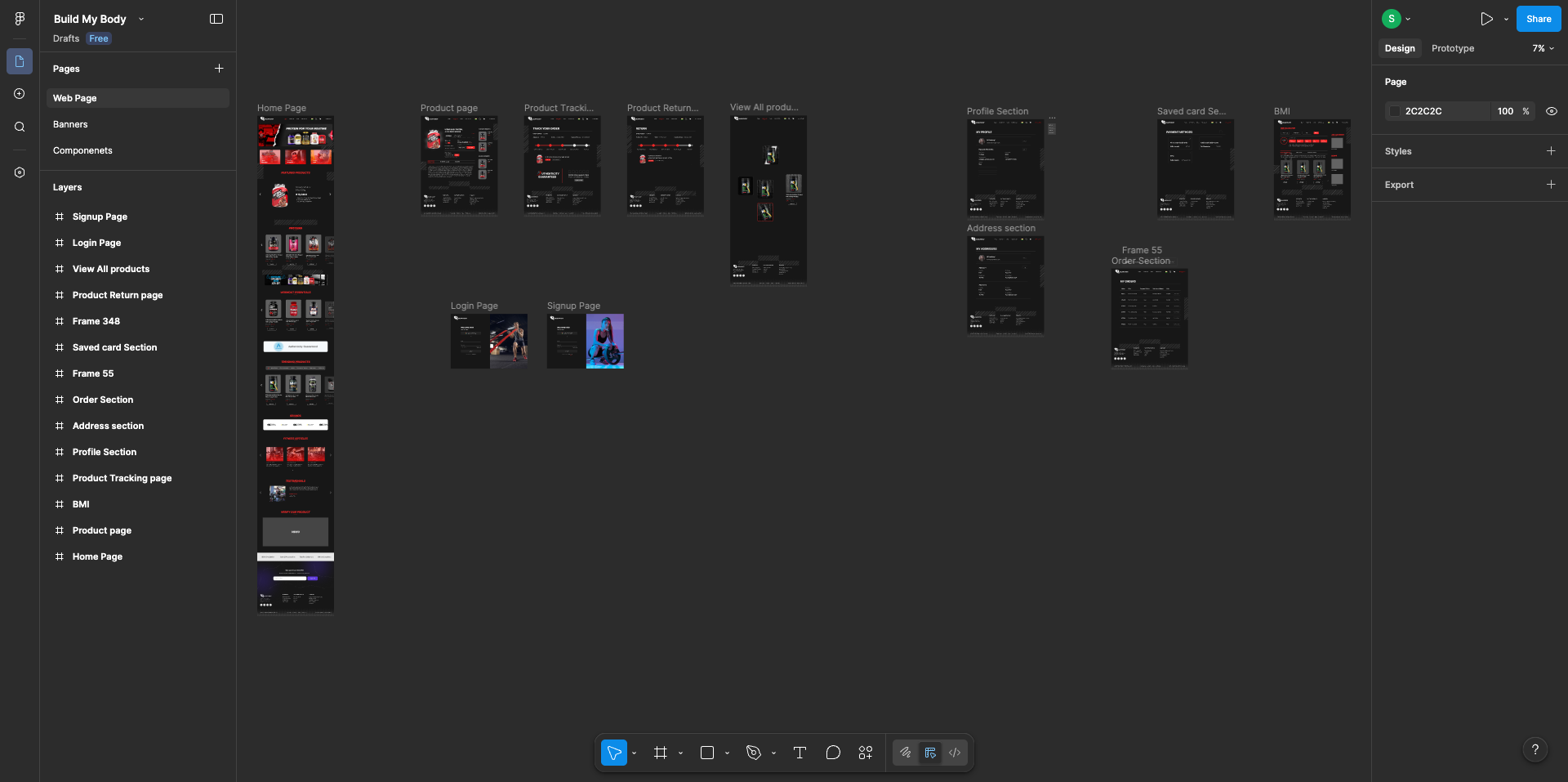This screenshot has height=782, width=1568.
Task: Select the Frame tool
Action: pos(661,753)
